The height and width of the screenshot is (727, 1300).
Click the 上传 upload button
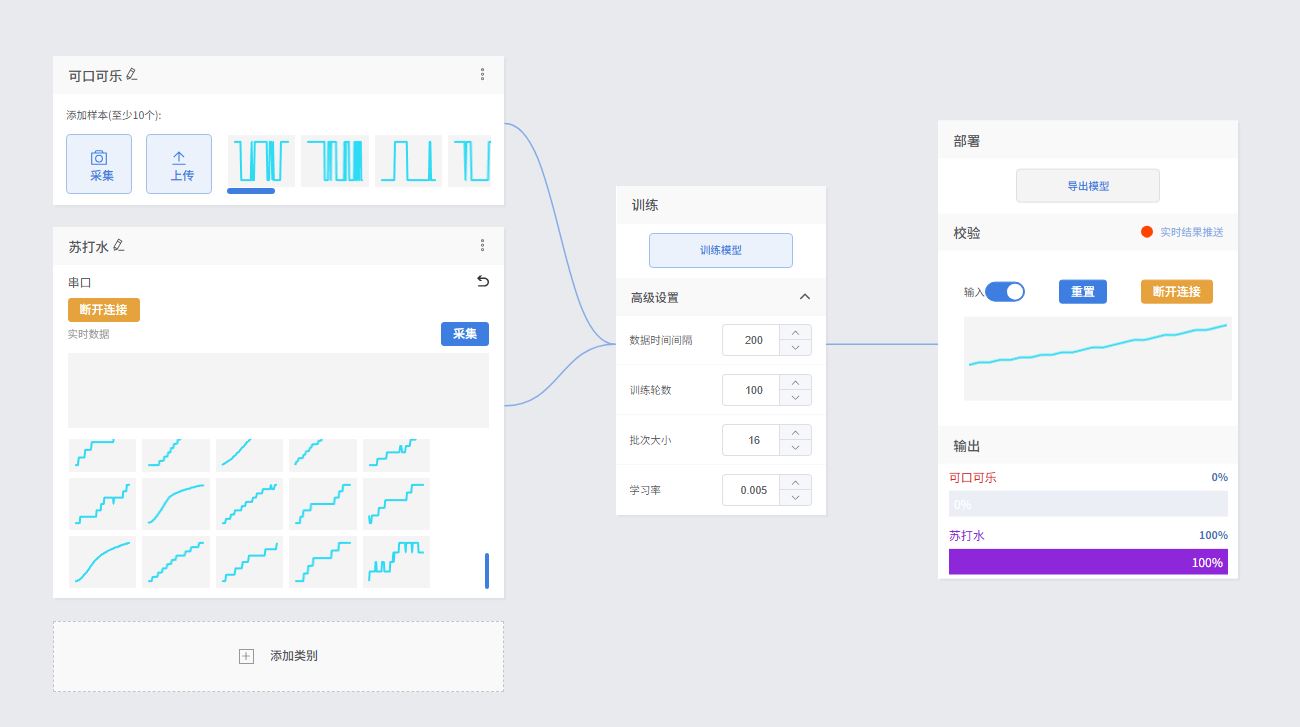pos(179,164)
